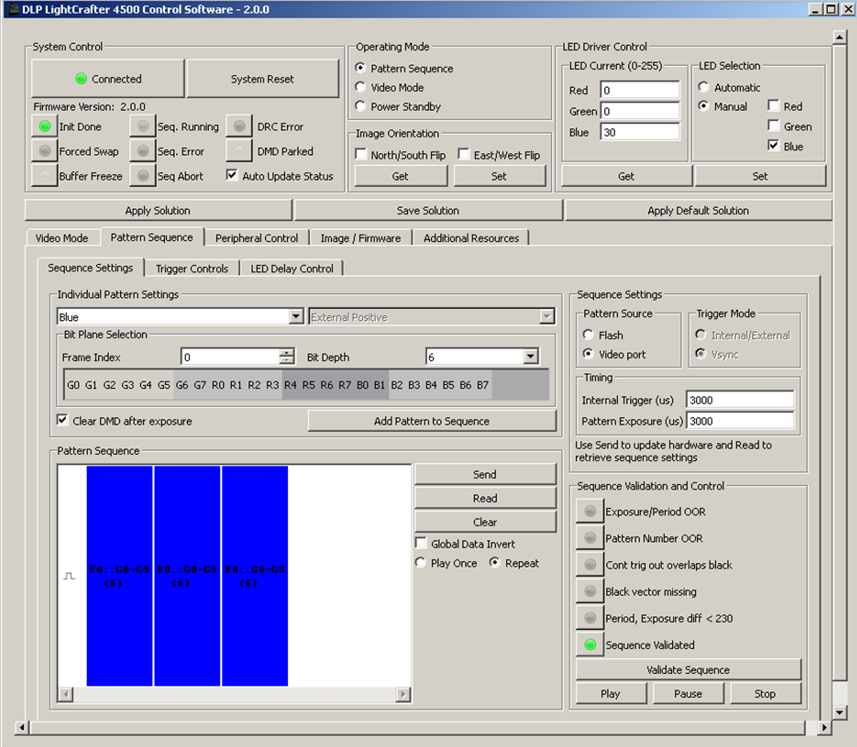Click the Seq. Running status indicator

[143, 127]
